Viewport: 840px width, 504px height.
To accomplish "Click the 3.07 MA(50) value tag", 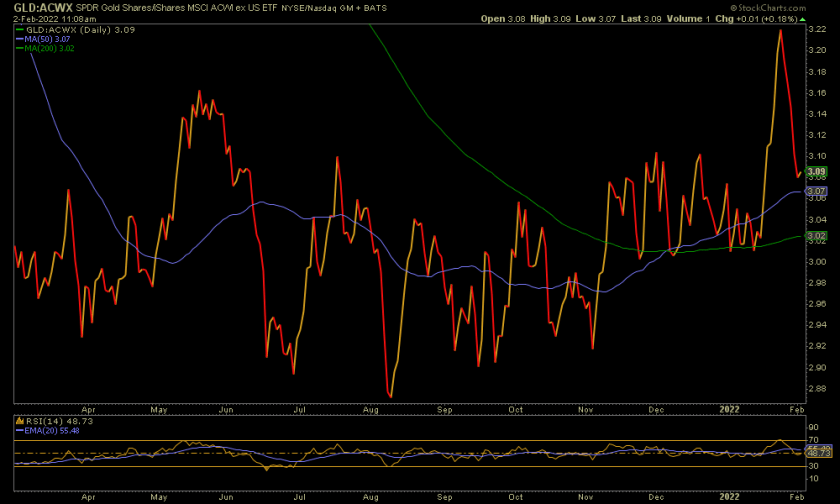I will (814, 191).
